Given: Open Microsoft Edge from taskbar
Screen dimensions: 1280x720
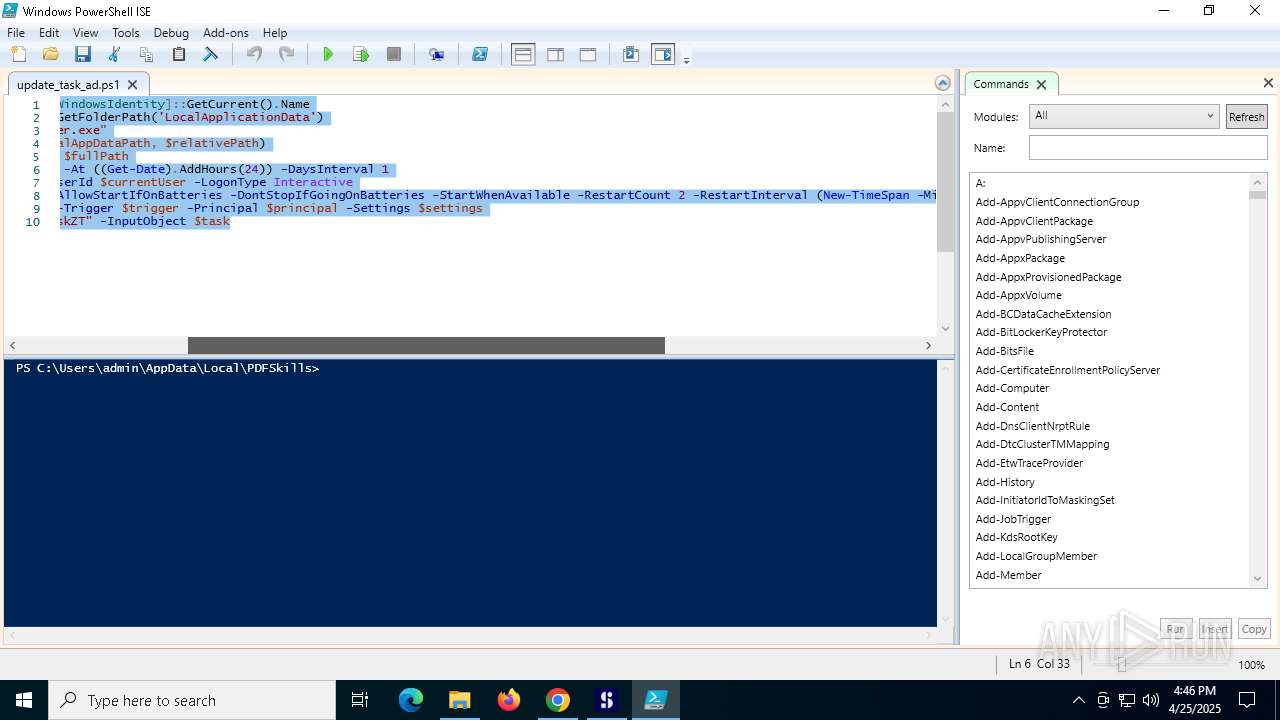Looking at the screenshot, I should click(x=411, y=700).
